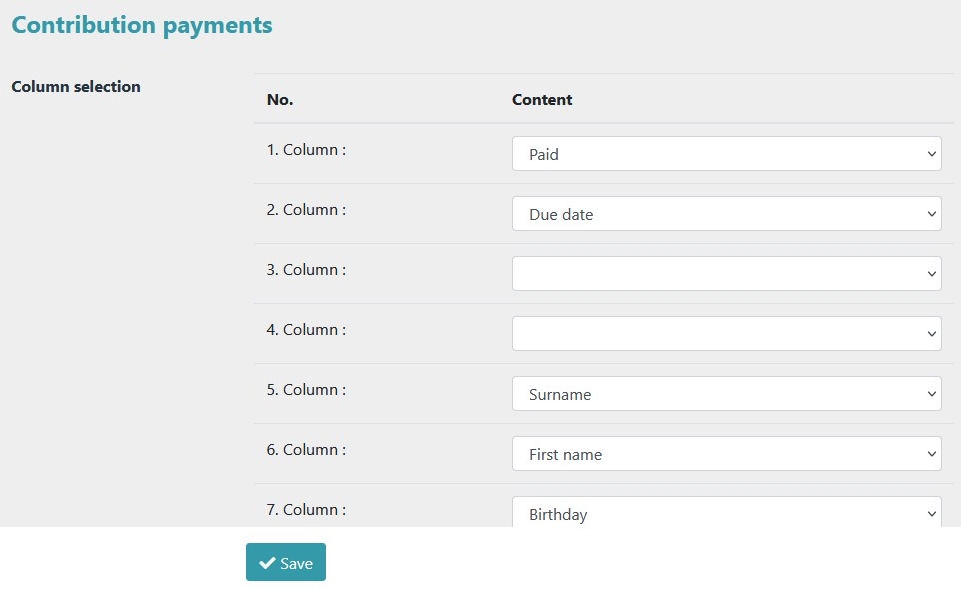Click the No. column header
This screenshot has height=589, width=961.
280,100
